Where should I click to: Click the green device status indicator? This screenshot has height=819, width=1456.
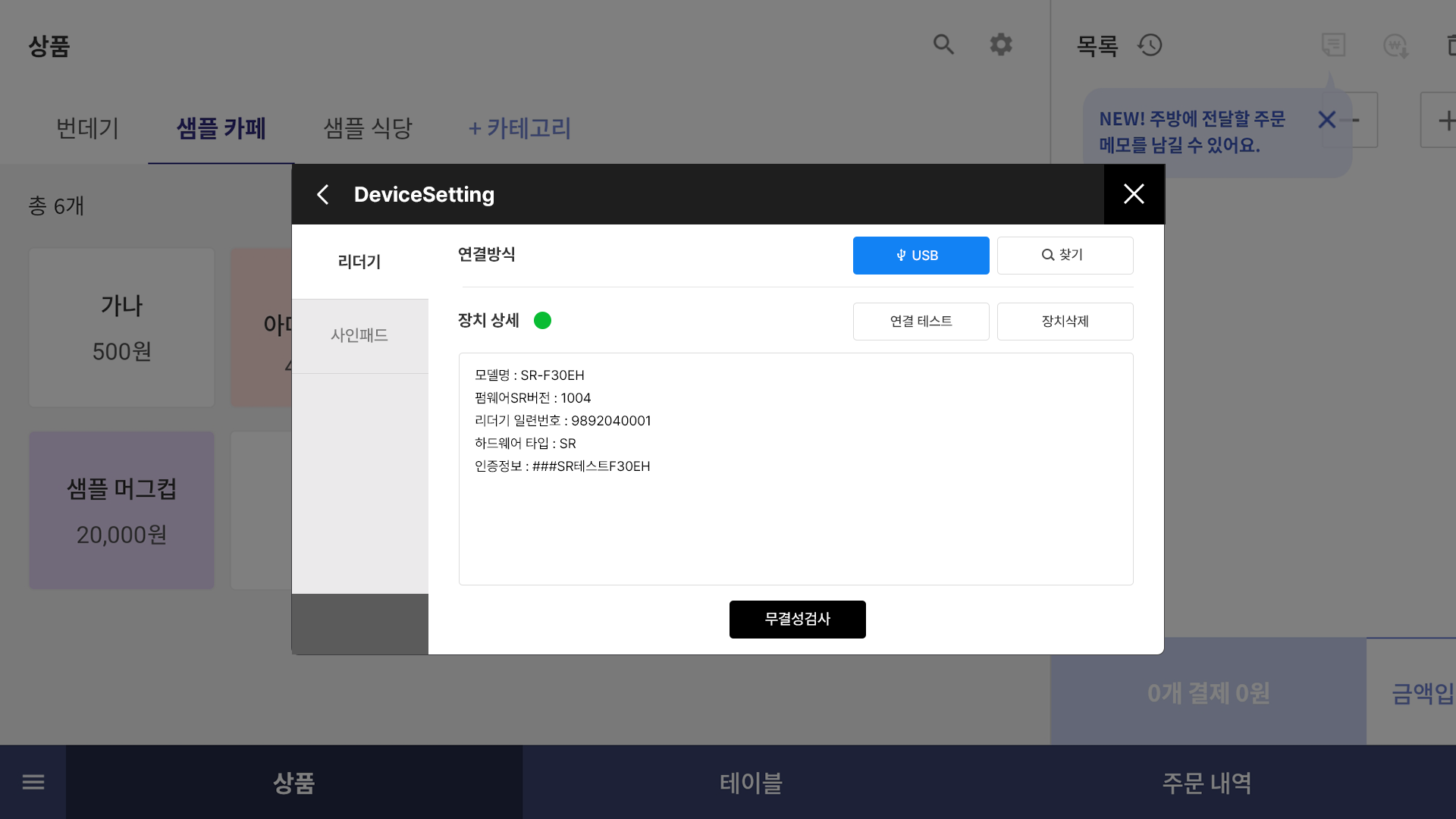pyautogui.click(x=542, y=321)
